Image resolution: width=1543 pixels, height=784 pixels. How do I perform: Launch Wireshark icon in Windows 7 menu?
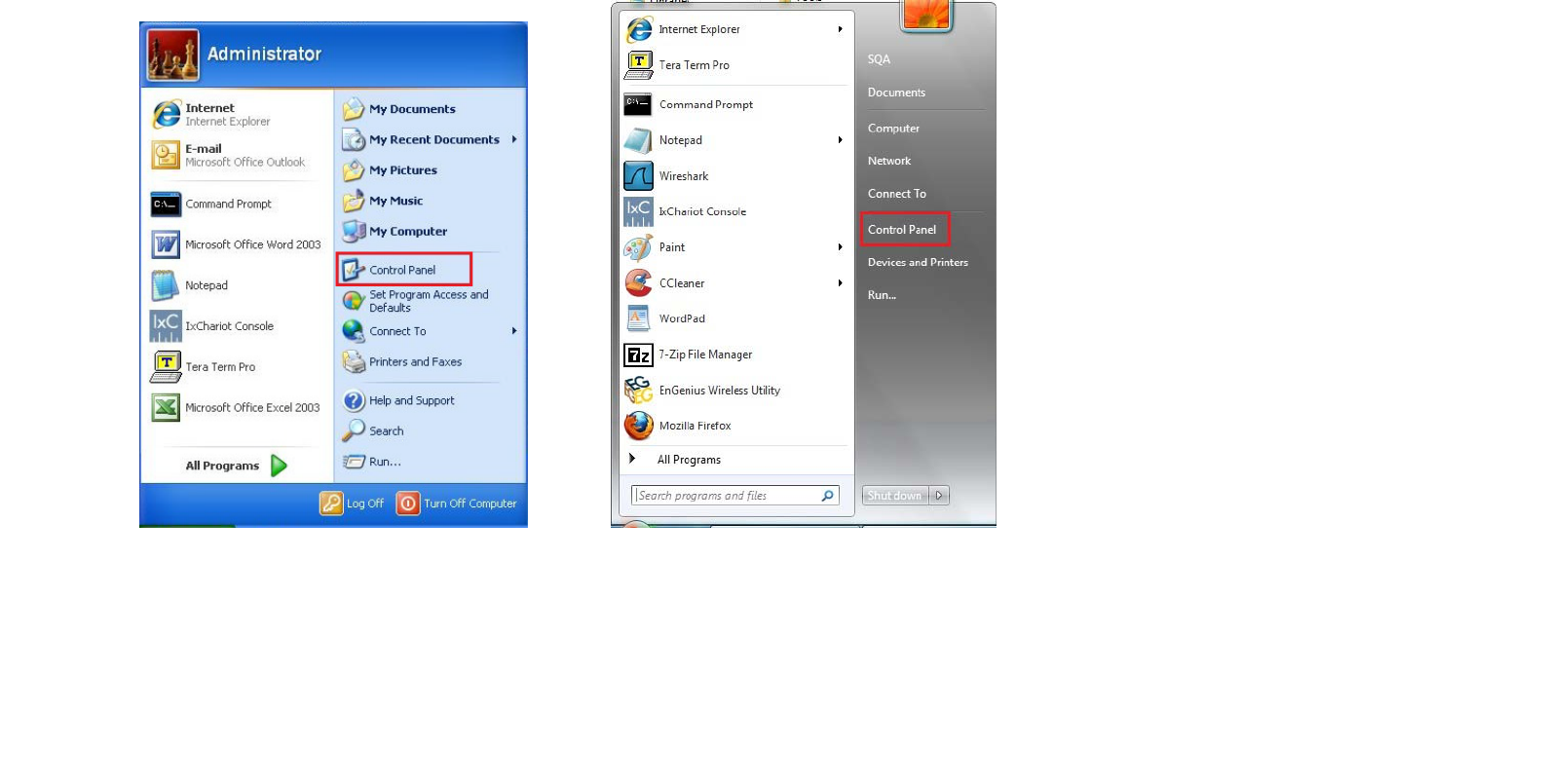tap(638, 176)
